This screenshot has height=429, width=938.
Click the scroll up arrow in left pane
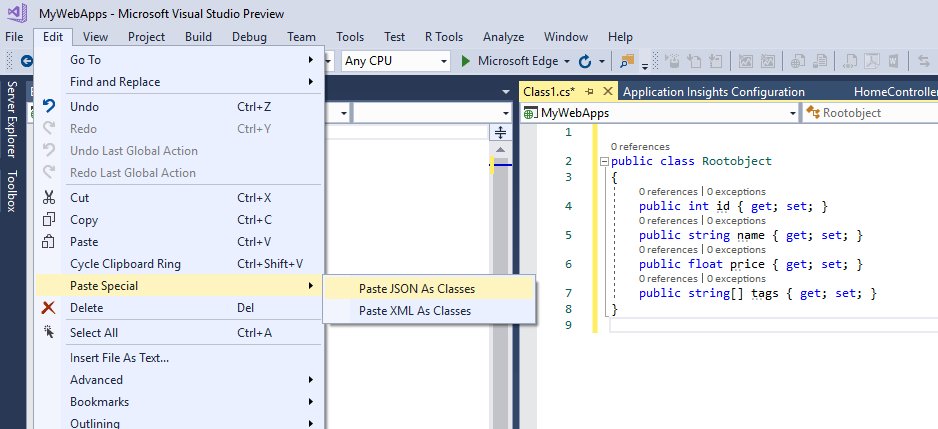click(x=500, y=150)
